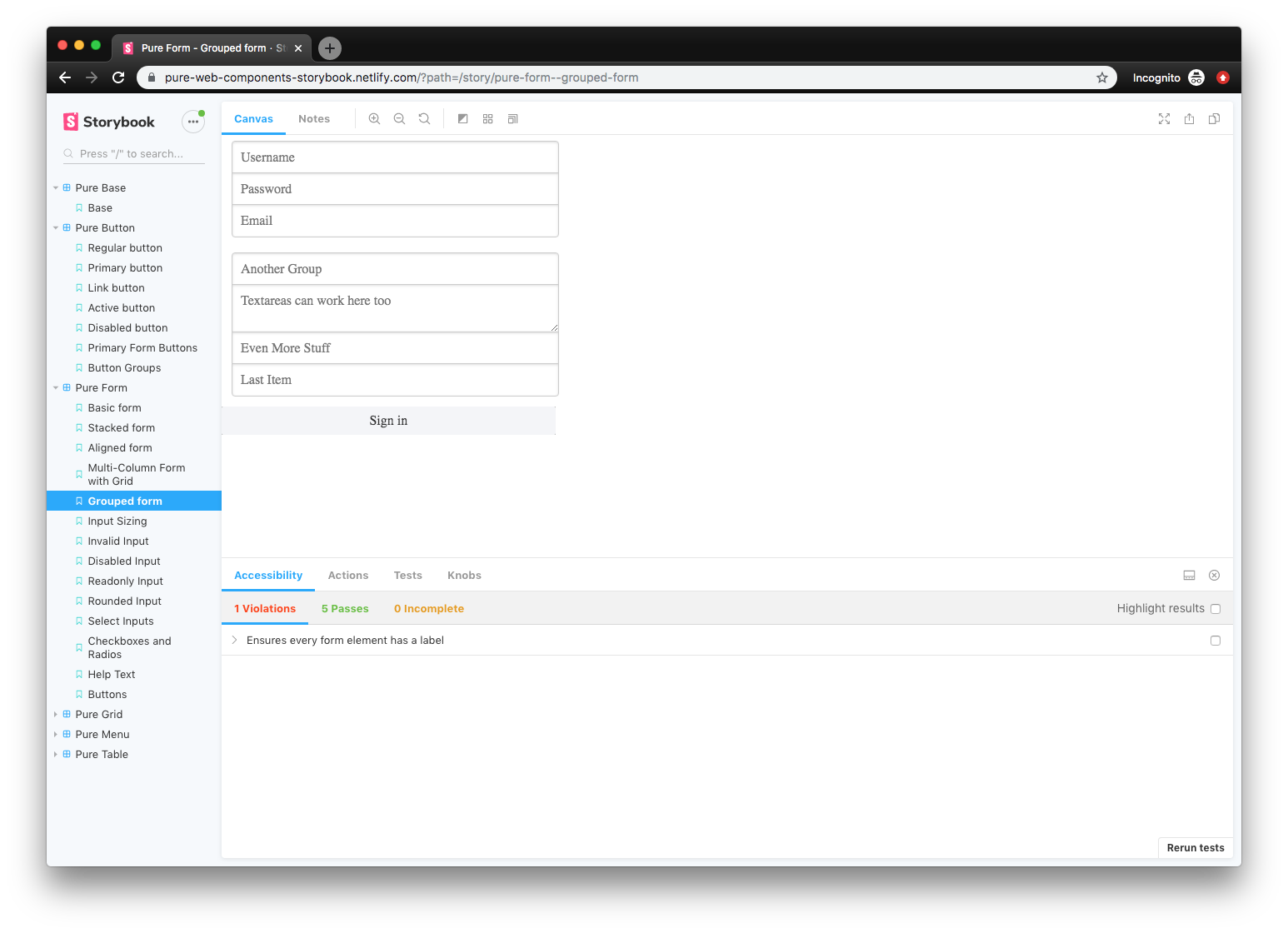Click the Rerun tests button
The width and height of the screenshot is (1288, 933).
1195,847
